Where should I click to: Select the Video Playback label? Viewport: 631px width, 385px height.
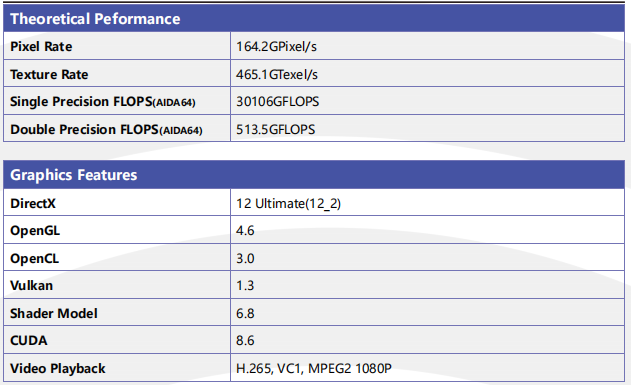point(58,369)
